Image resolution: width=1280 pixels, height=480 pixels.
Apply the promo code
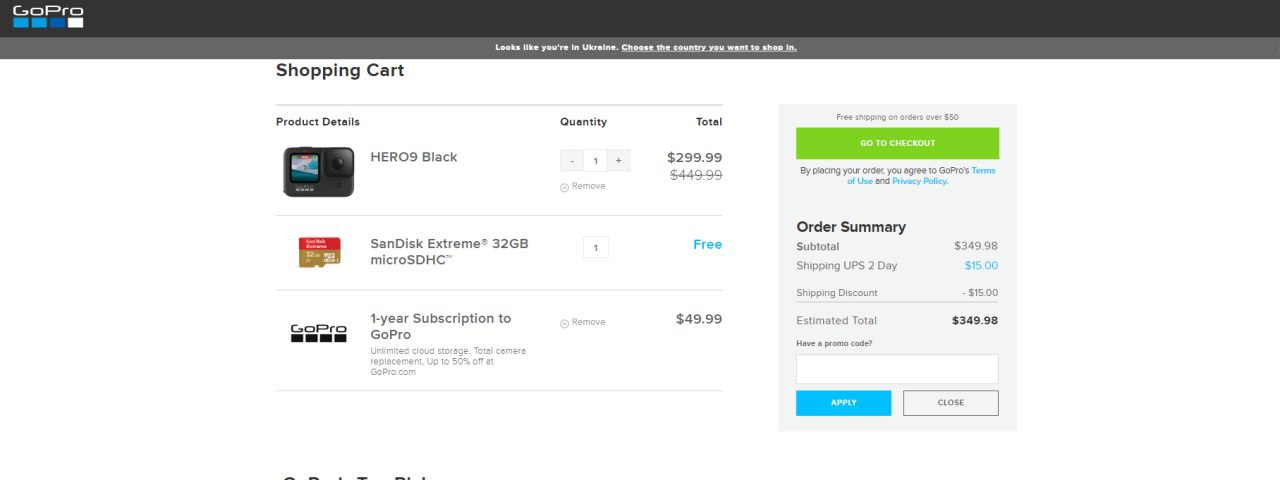coord(843,403)
